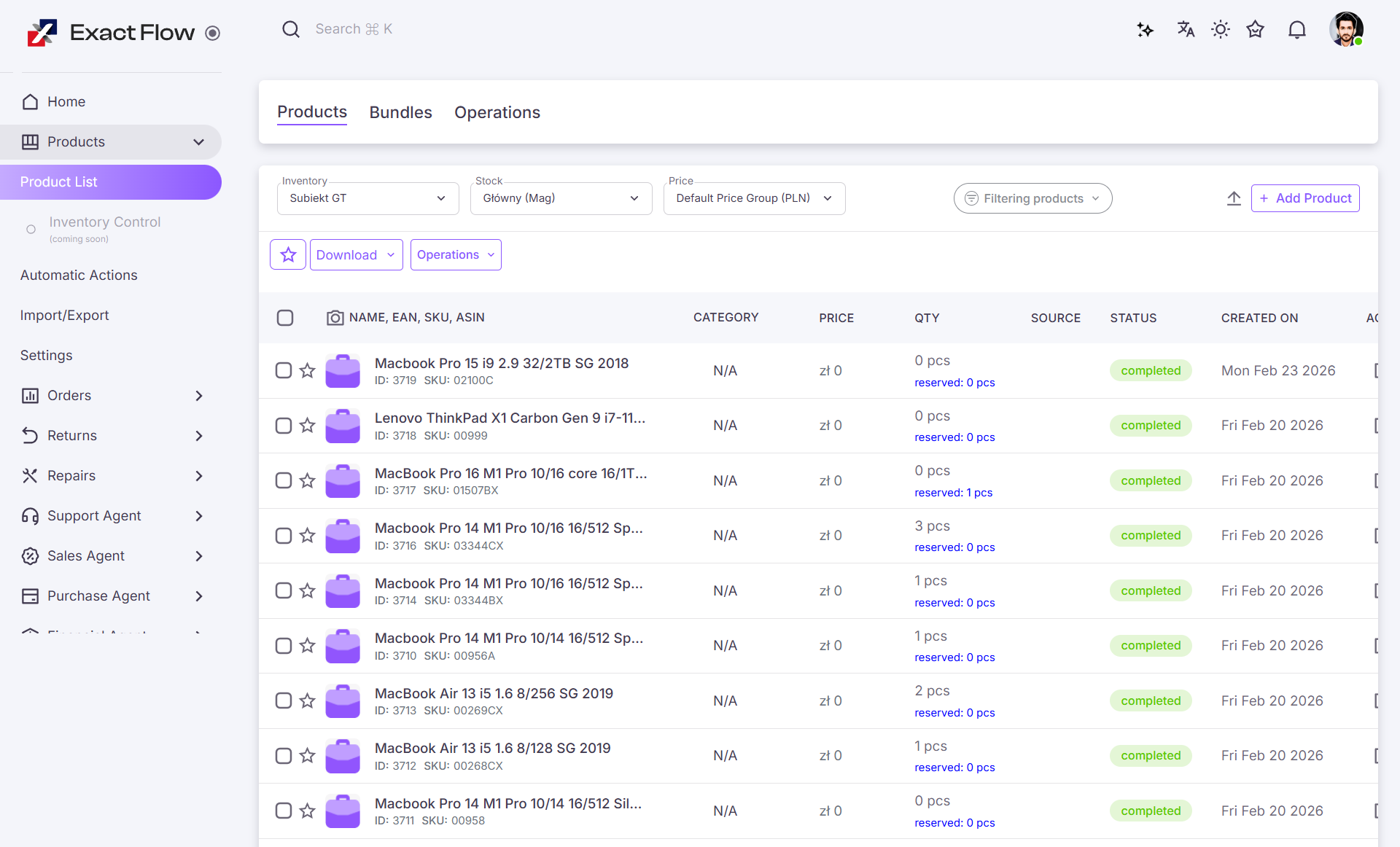Click the header star favorites icon

click(x=1255, y=30)
